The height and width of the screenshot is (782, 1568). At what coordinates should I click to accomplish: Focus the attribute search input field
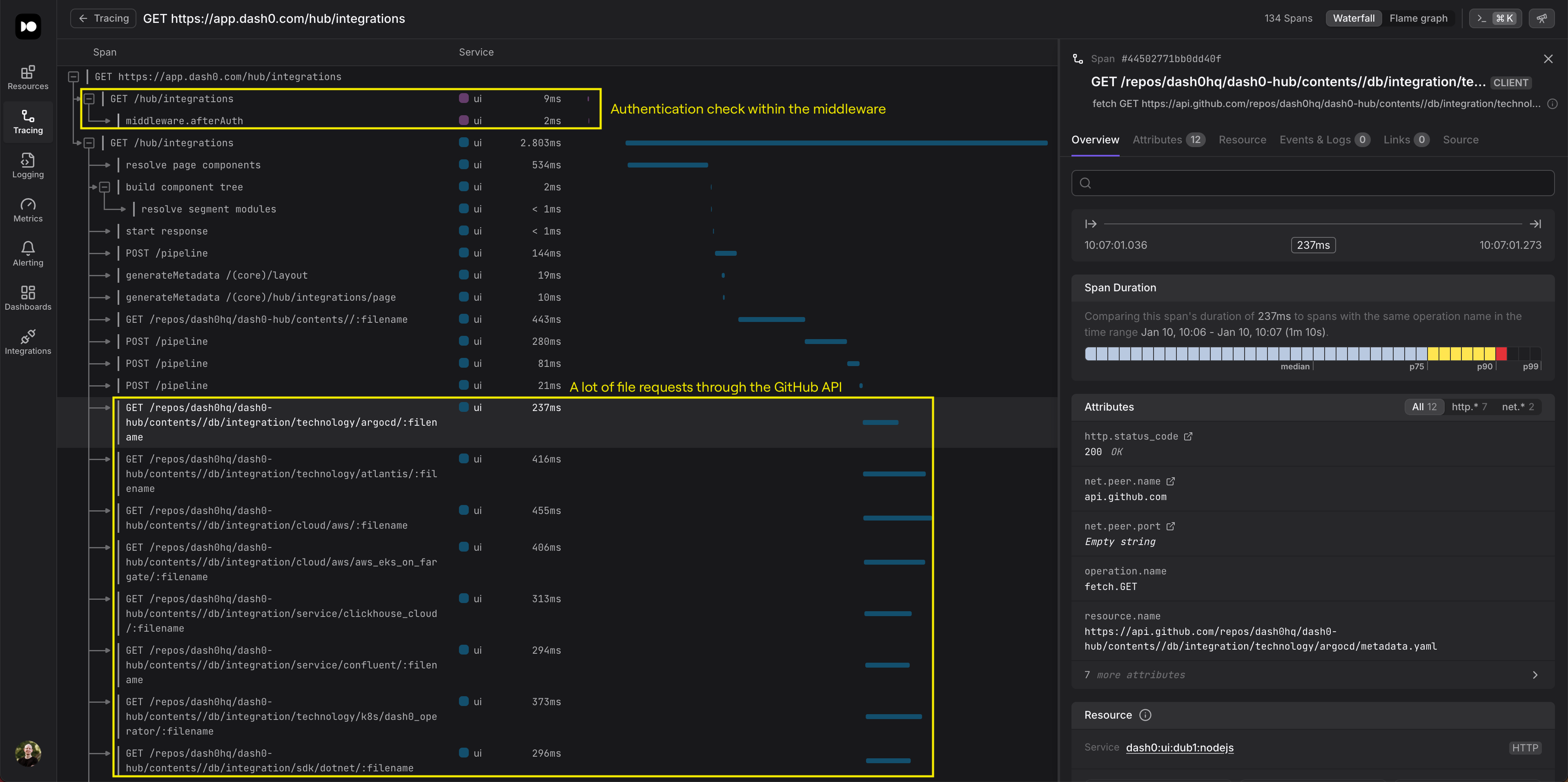(x=1312, y=183)
